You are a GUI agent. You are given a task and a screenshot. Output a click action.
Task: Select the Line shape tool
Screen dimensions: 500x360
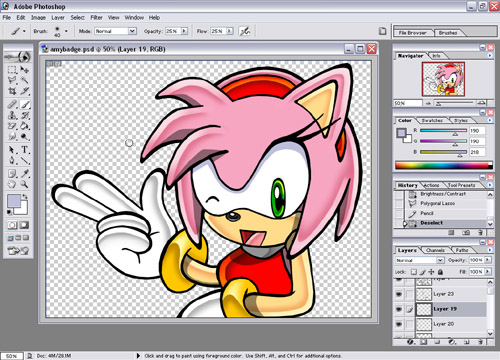click(x=24, y=160)
